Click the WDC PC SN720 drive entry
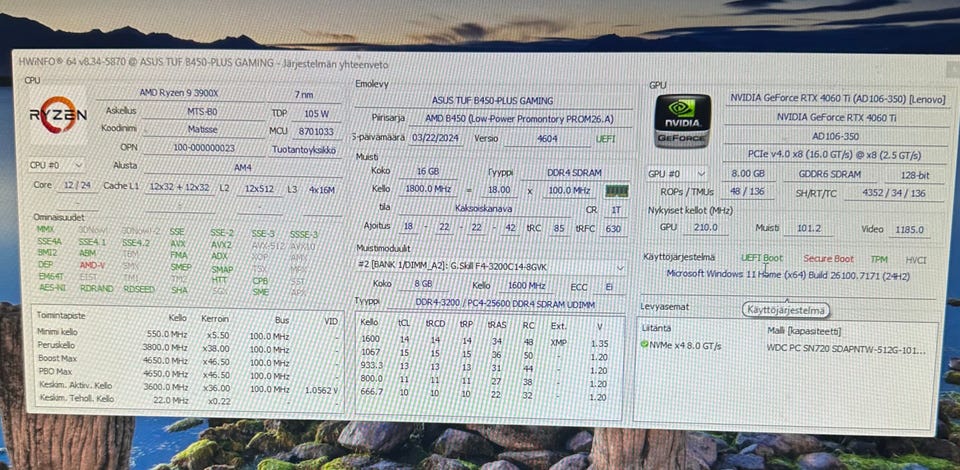Image resolution: width=960 pixels, height=470 pixels. pos(846,349)
